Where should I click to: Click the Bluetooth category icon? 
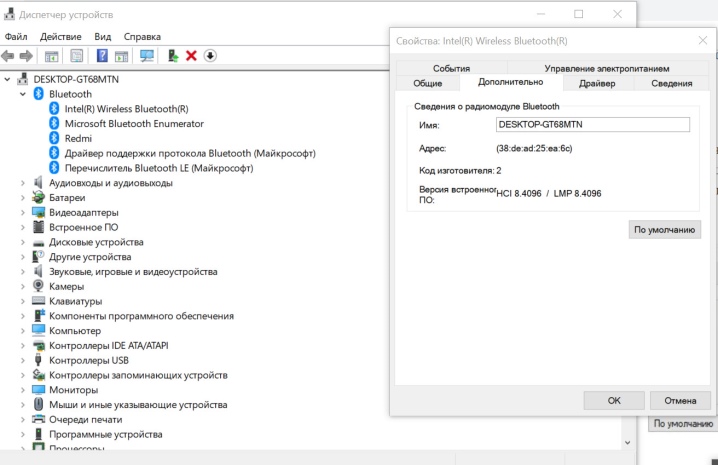coord(38,94)
